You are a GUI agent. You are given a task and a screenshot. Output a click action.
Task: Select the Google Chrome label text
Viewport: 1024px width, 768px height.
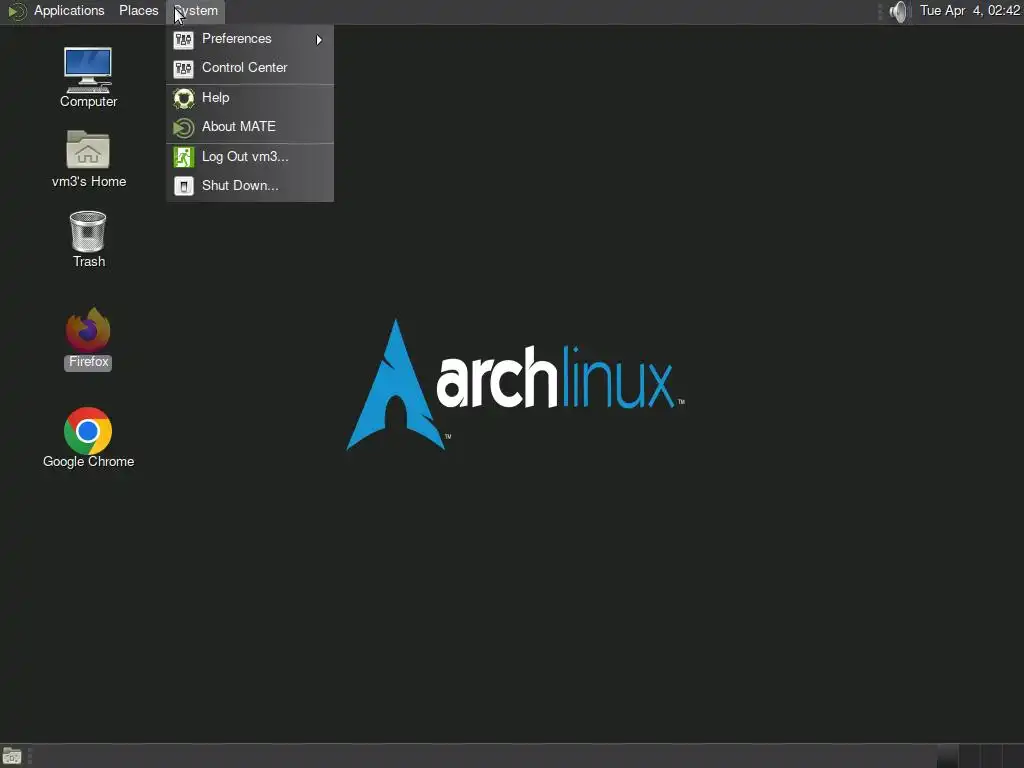point(88,462)
